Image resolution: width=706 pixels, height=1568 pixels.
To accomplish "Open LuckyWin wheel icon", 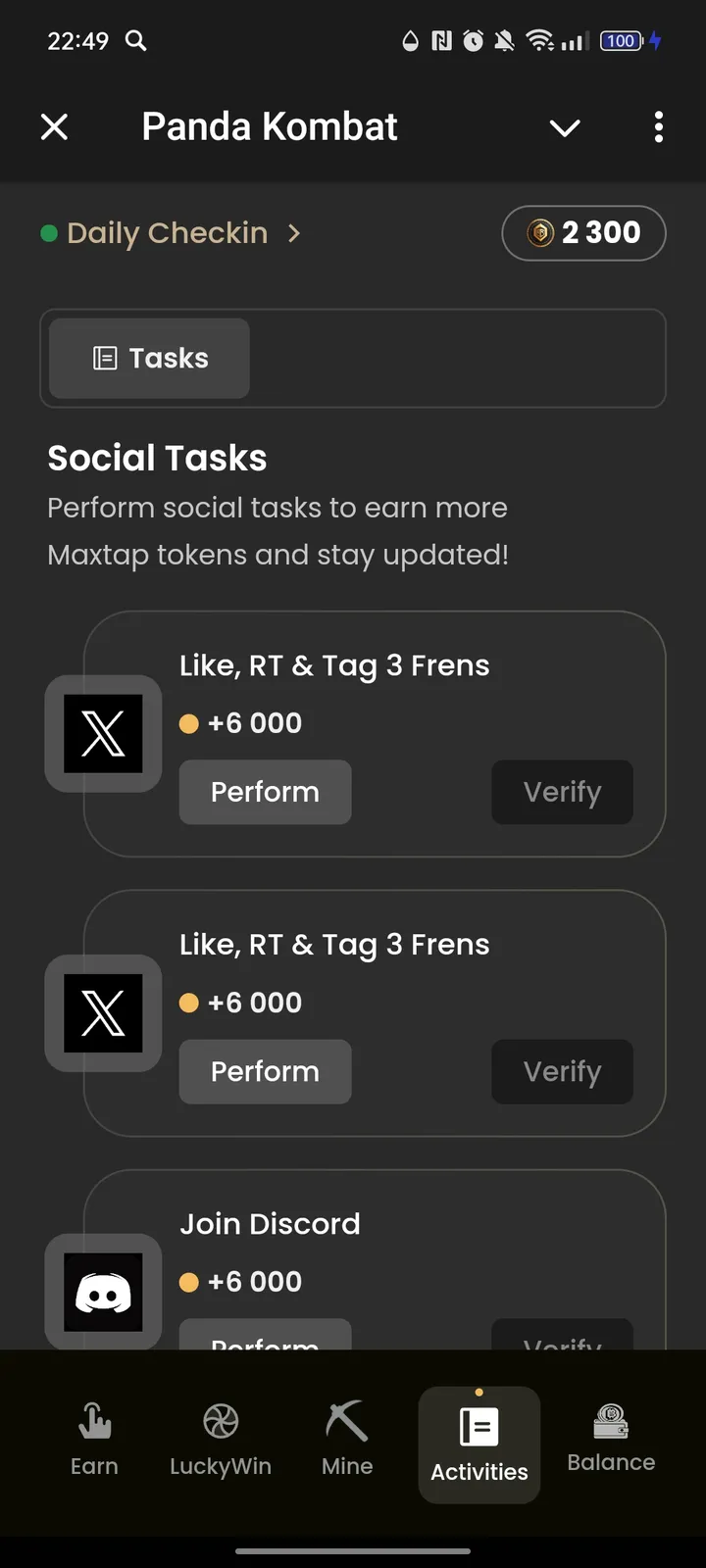I will tap(221, 1420).
